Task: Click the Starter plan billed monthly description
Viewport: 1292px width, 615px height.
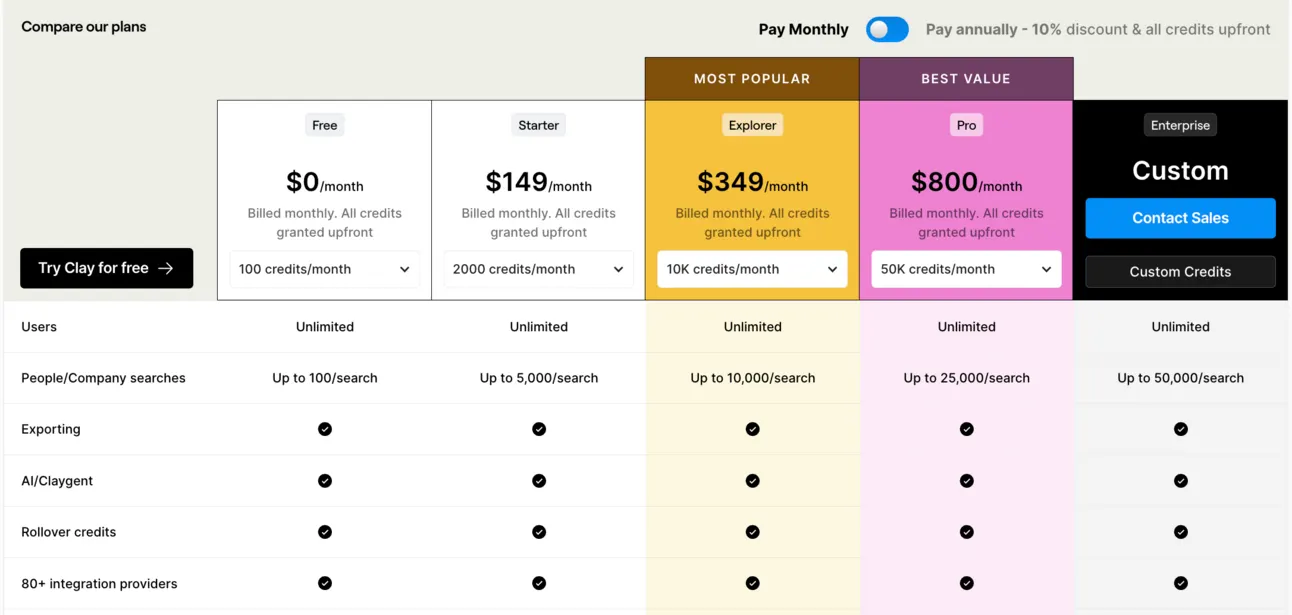Action: pyautogui.click(x=539, y=223)
